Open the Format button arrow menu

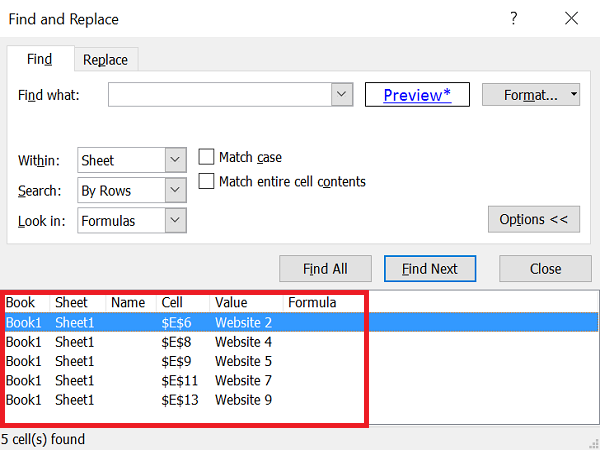click(574, 95)
